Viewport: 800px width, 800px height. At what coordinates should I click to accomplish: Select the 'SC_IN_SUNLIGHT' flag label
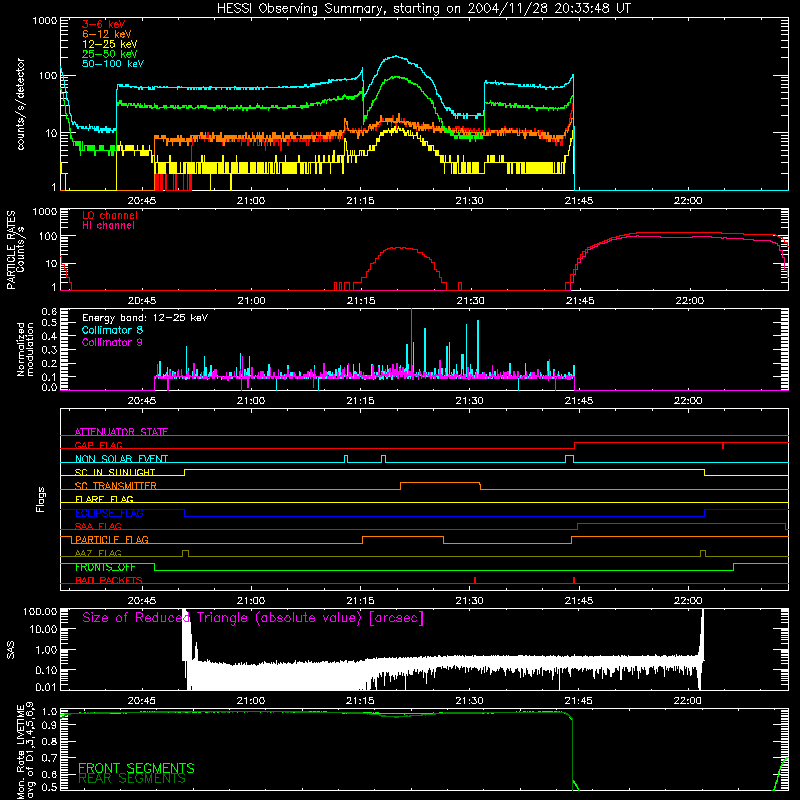point(114,472)
